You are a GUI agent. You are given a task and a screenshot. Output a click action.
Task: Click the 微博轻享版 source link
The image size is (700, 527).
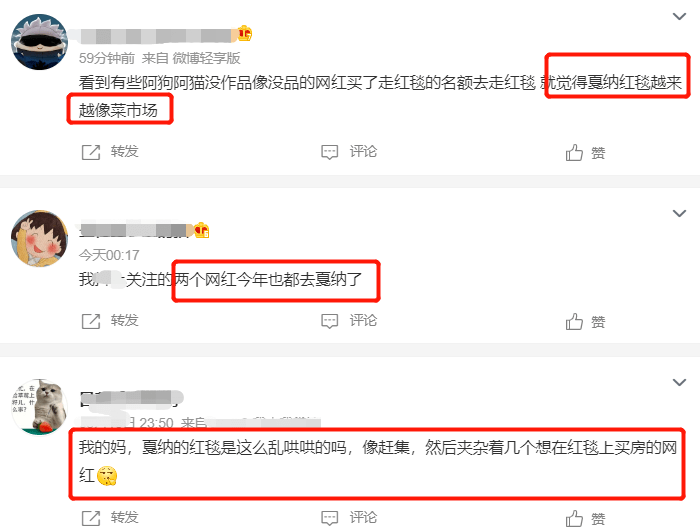(x=206, y=58)
